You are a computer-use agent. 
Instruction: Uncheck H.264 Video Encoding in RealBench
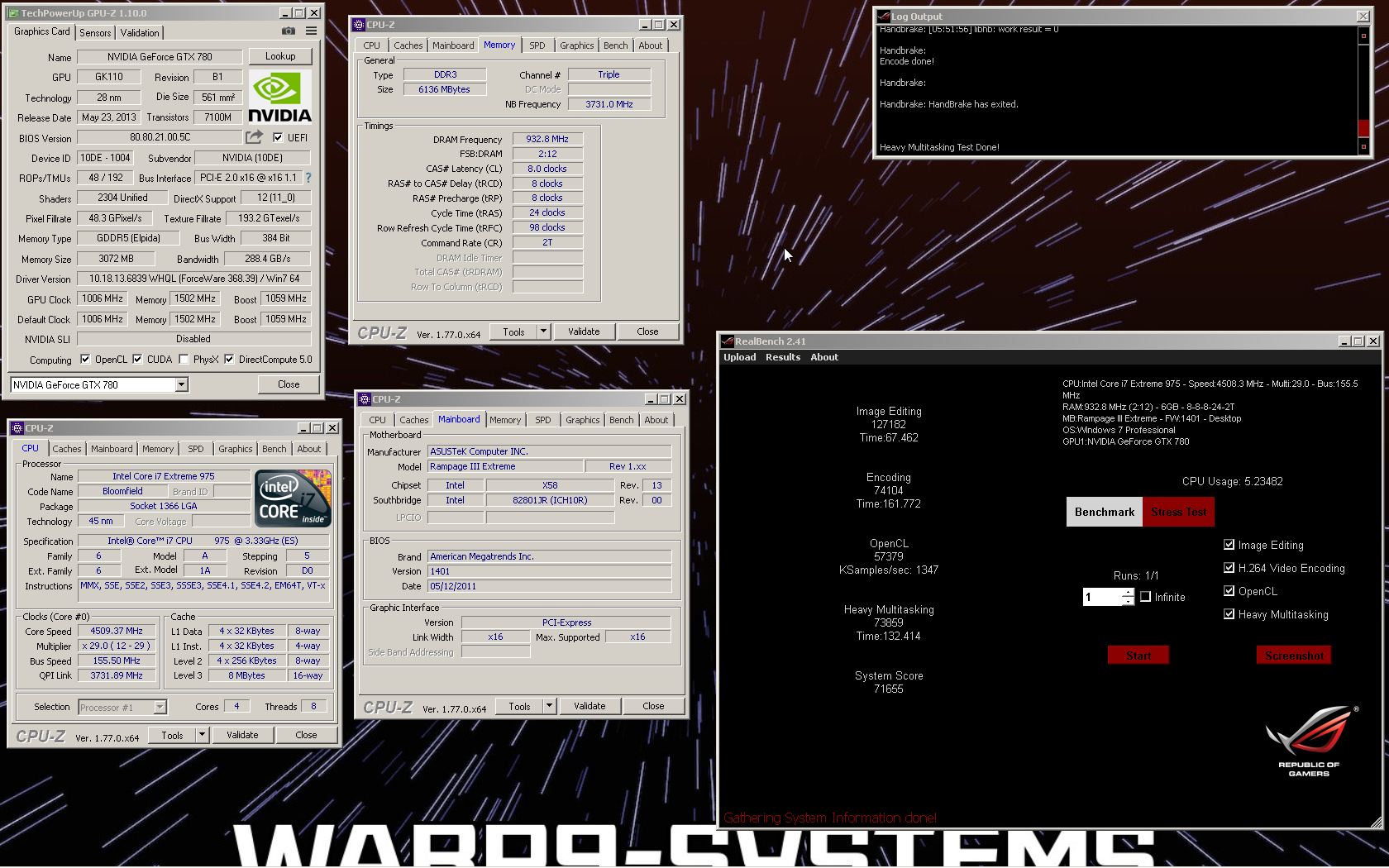point(1229,568)
